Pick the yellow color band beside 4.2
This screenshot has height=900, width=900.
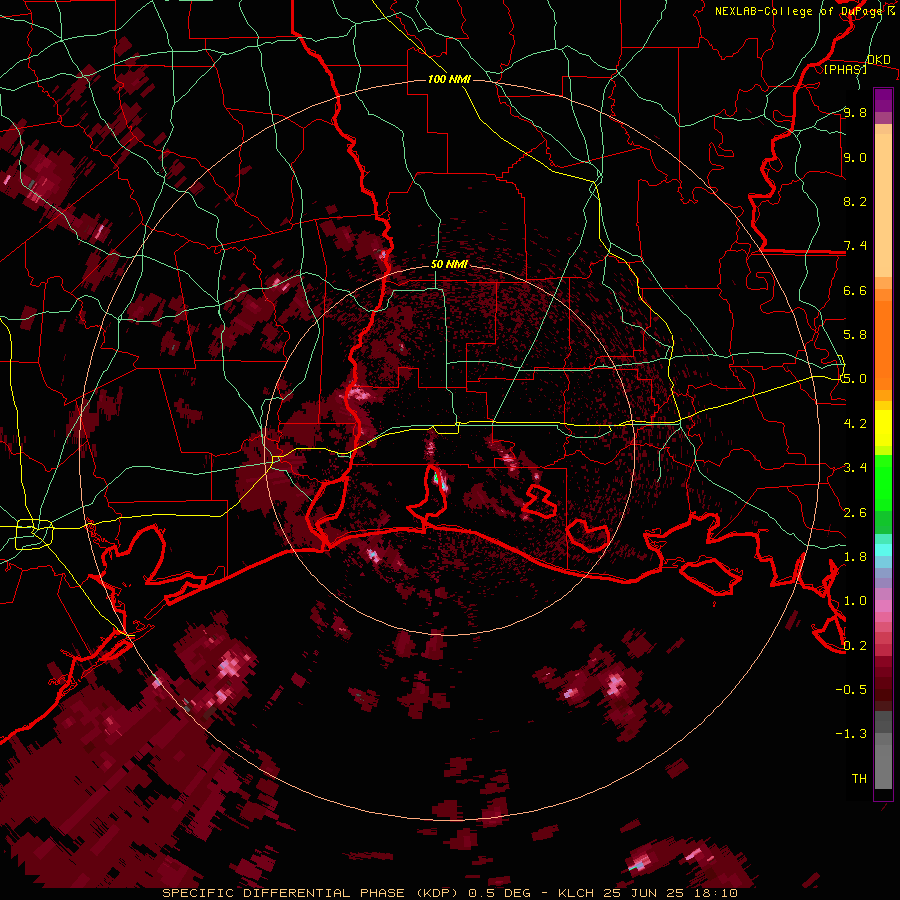(883, 428)
